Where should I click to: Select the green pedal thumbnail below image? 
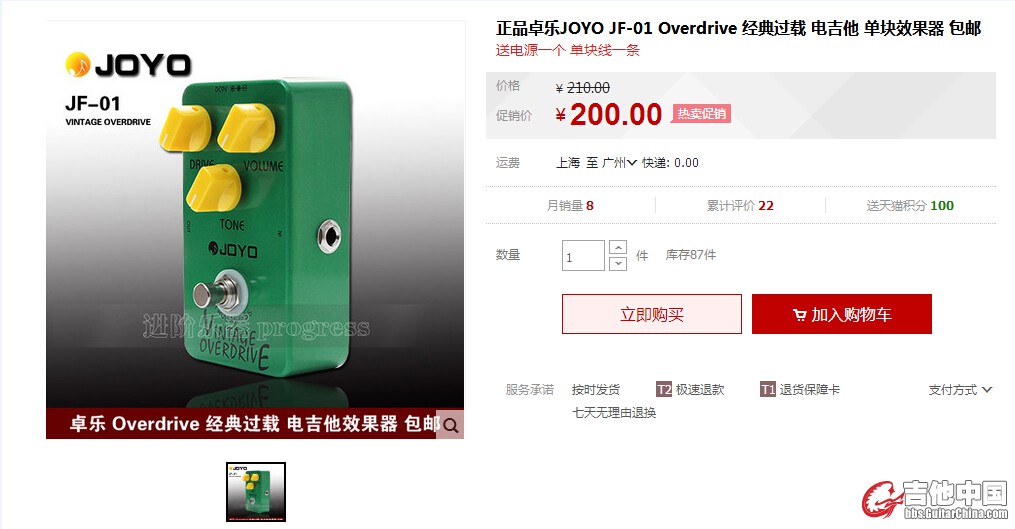click(x=256, y=492)
